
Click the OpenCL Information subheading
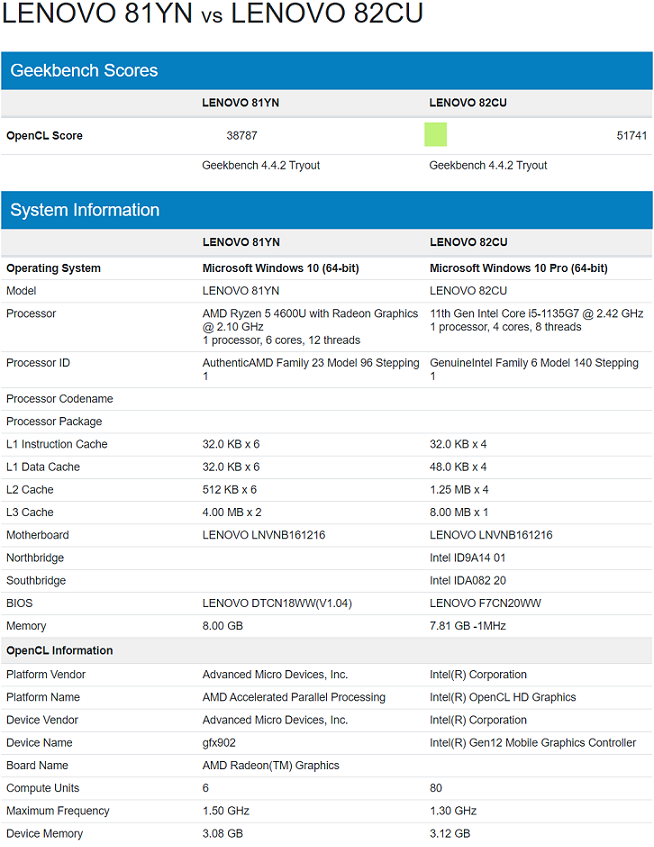(59, 650)
